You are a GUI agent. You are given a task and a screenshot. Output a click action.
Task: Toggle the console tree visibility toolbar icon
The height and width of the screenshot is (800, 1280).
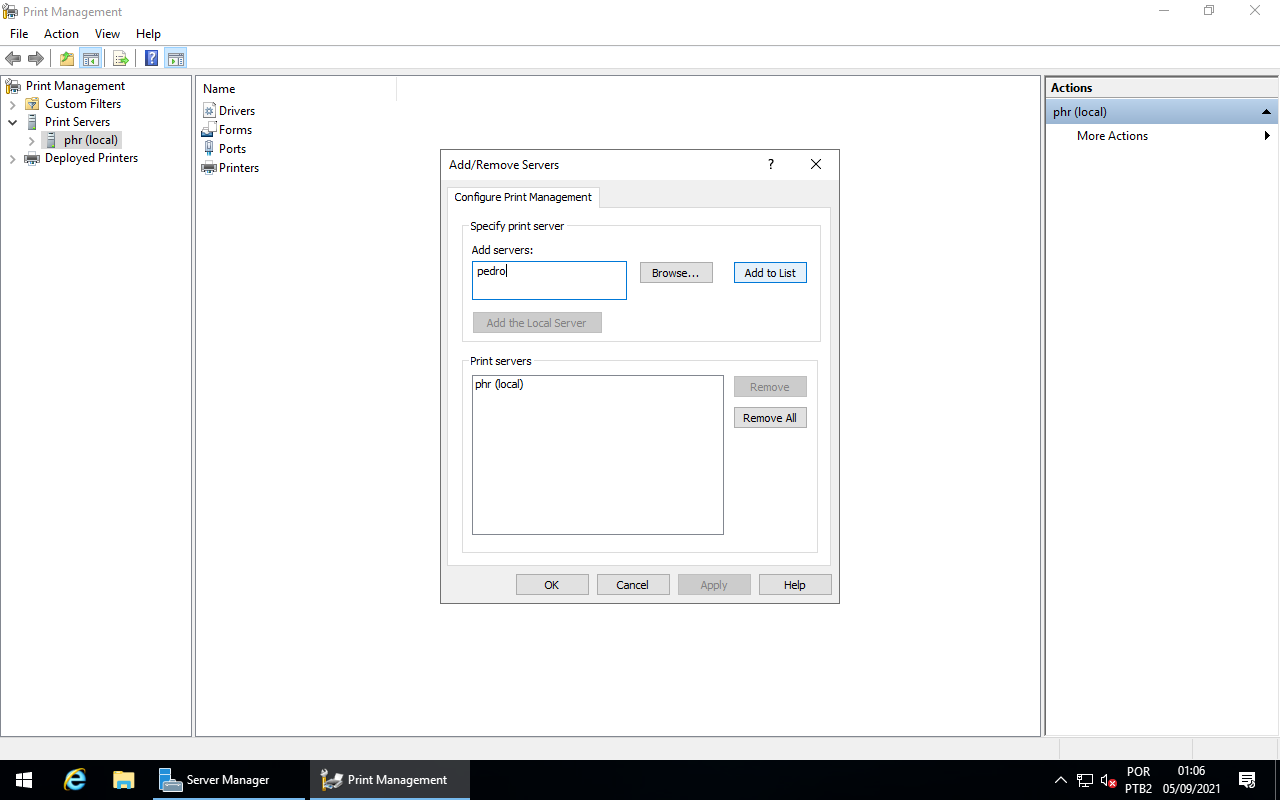coord(91,57)
